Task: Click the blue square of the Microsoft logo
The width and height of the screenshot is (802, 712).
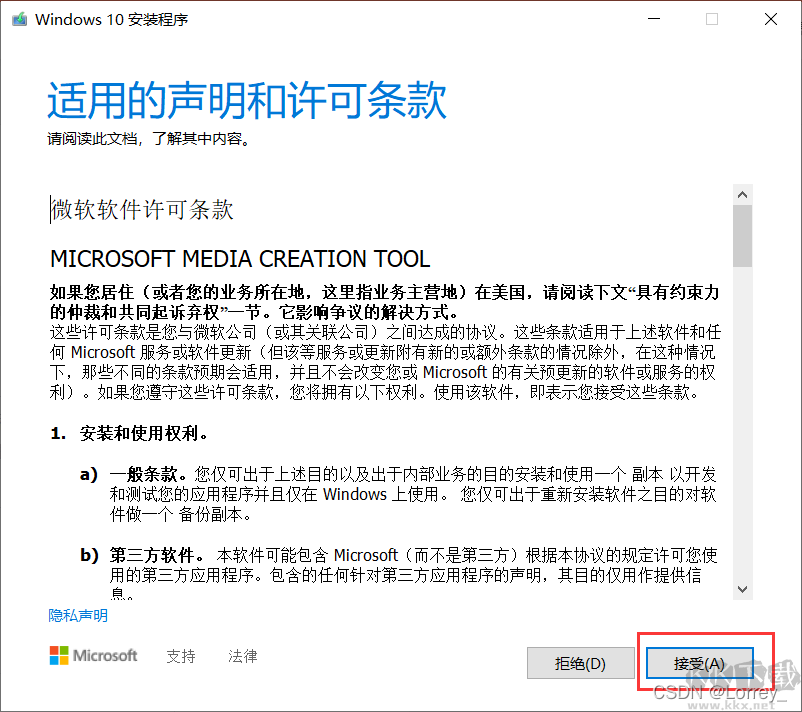Action: pyautogui.click(x=55, y=659)
